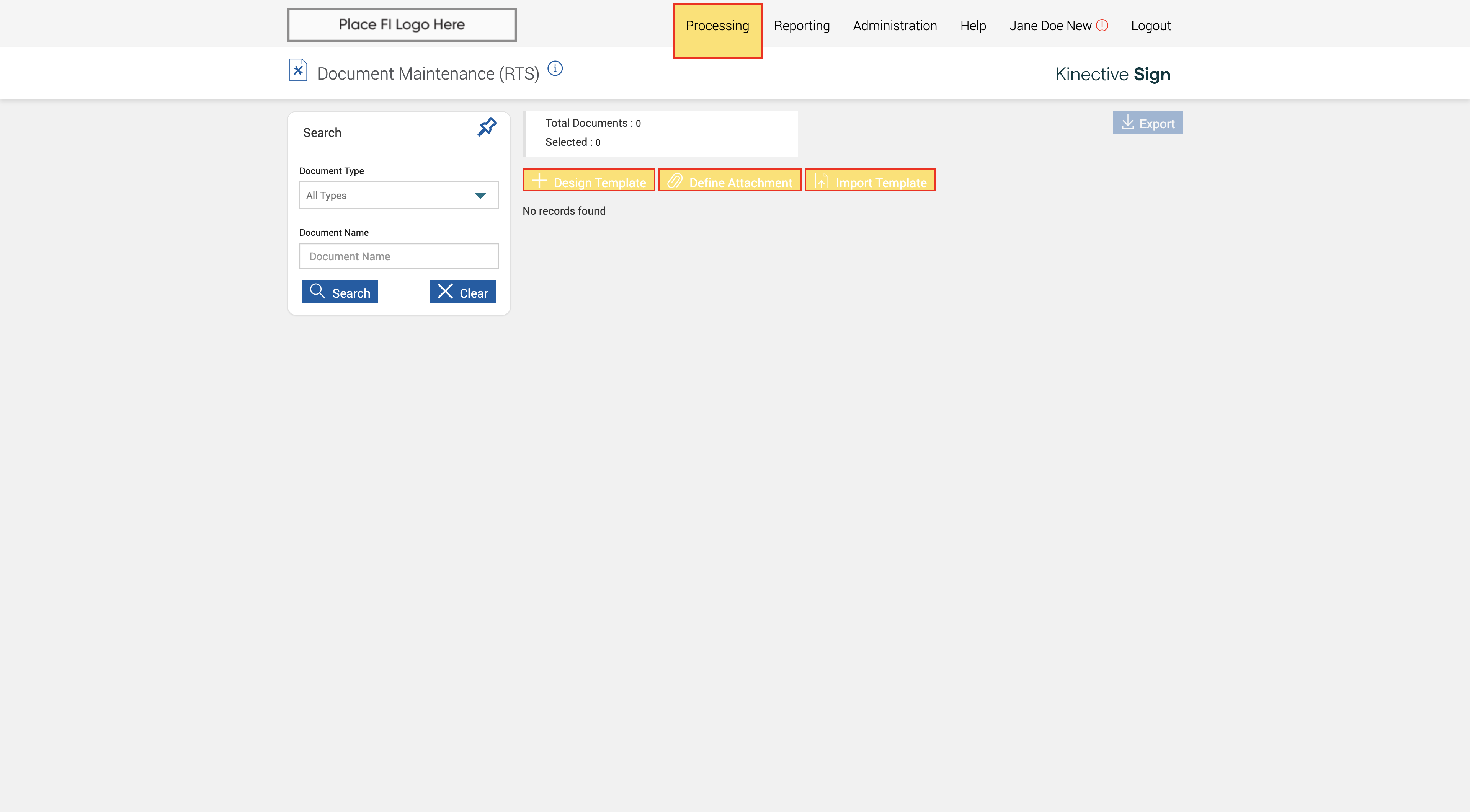The height and width of the screenshot is (812, 1470).
Task: Click the magnifier icon on Search button
Action: (x=317, y=291)
